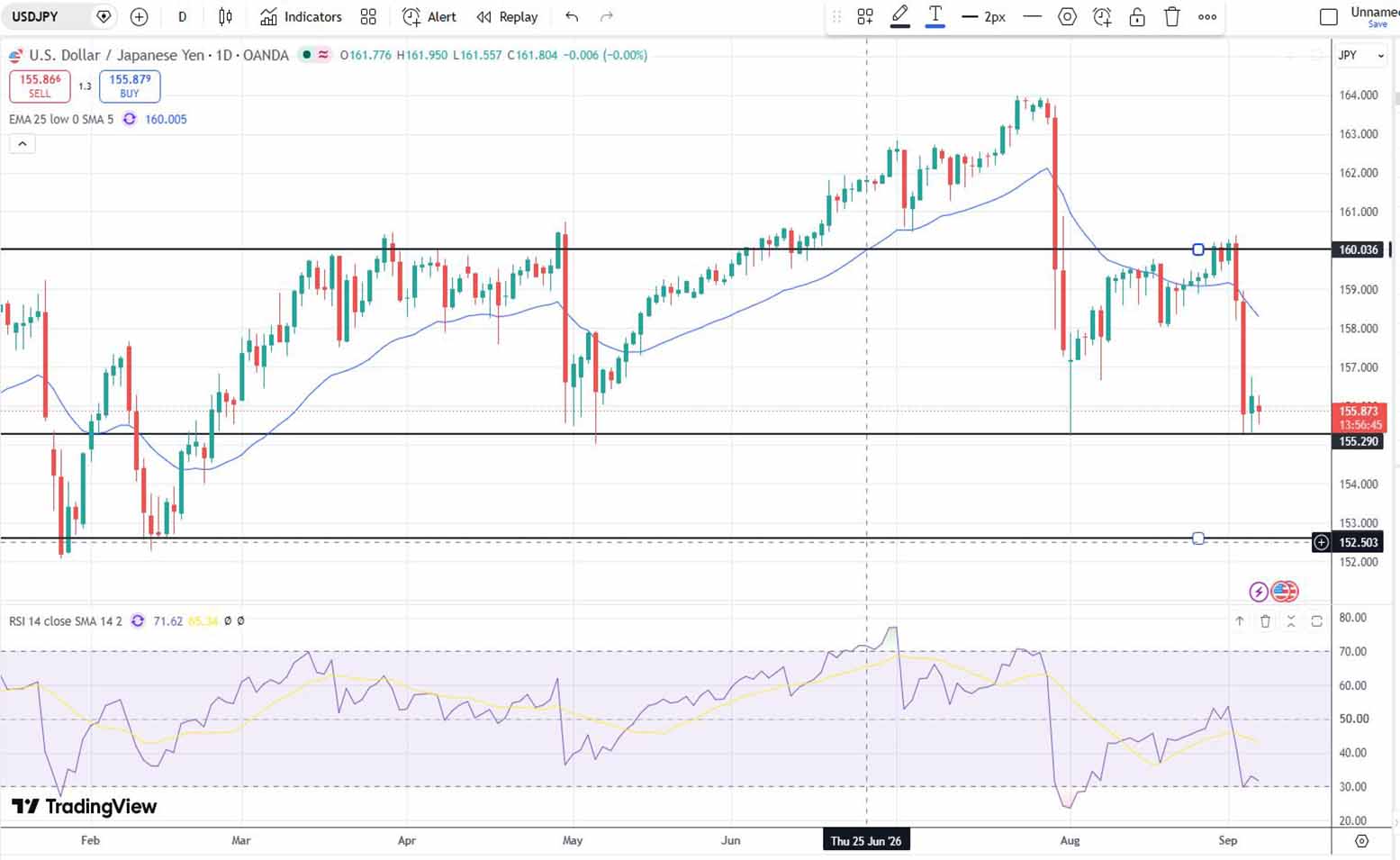Move the RSI pane up
This screenshot has height=860, width=1400.
[1240, 620]
